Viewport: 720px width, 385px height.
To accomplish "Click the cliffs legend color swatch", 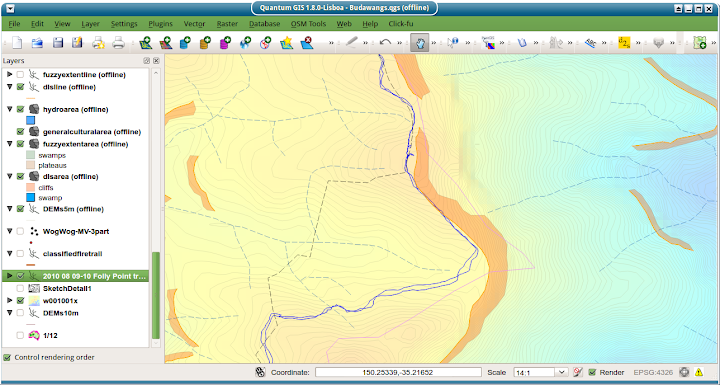I will pos(31,187).
